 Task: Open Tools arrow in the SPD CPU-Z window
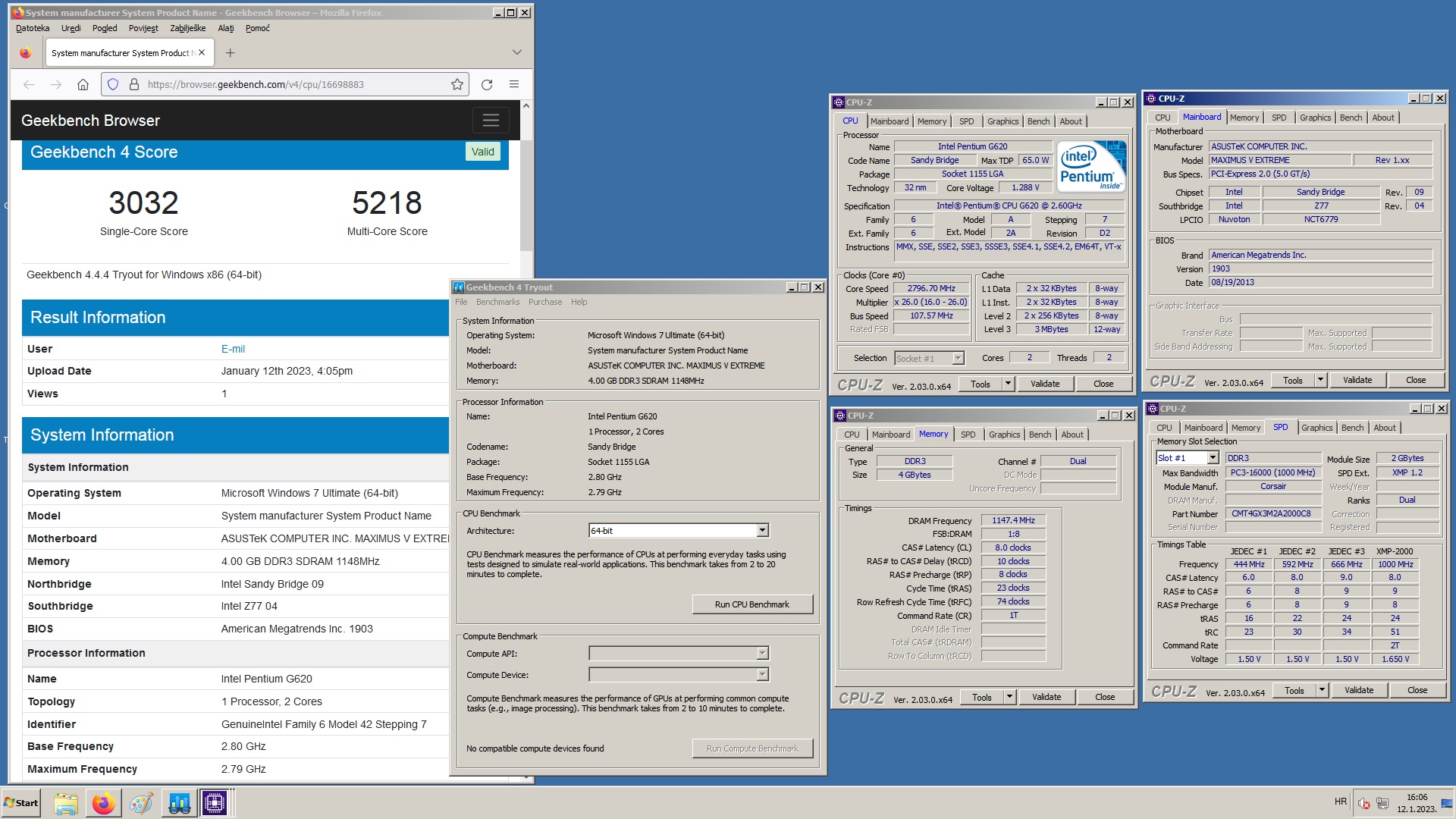1322,691
